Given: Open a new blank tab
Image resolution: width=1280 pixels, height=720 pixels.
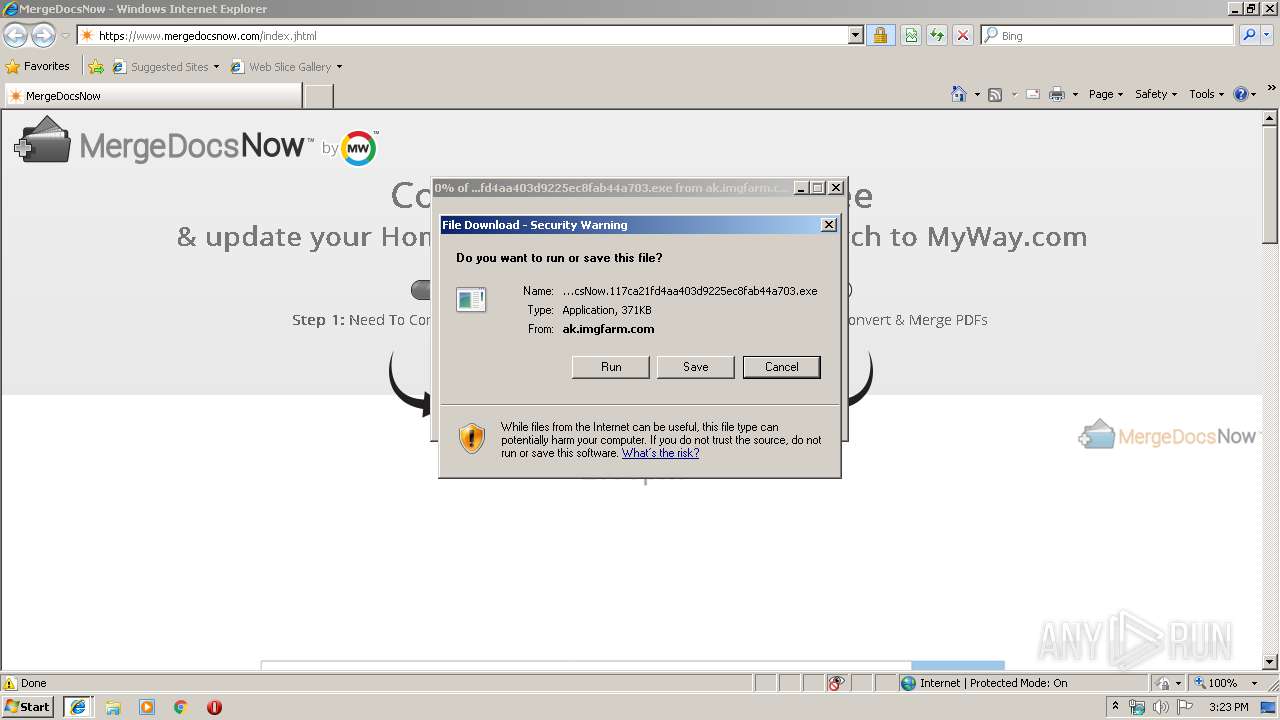Looking at the screenshot, I should [x=318, y=96].
